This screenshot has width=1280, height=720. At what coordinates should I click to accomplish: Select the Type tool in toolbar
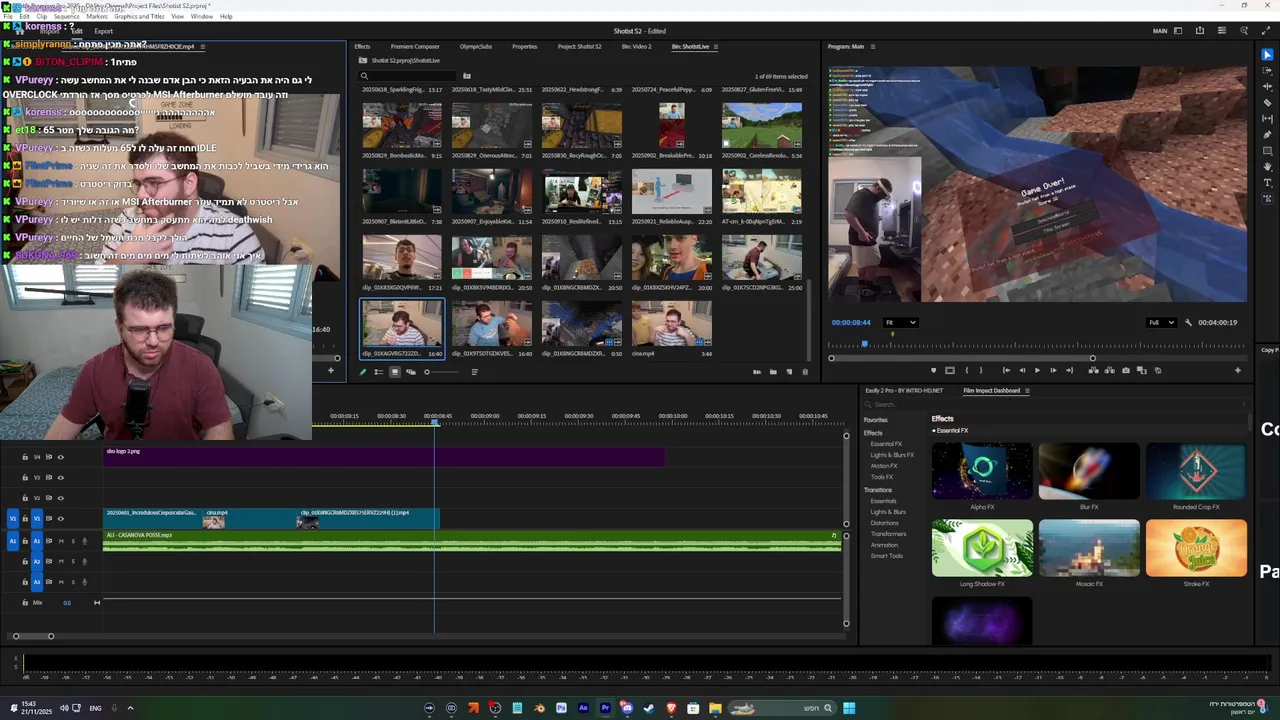(x=1267, y=183)
